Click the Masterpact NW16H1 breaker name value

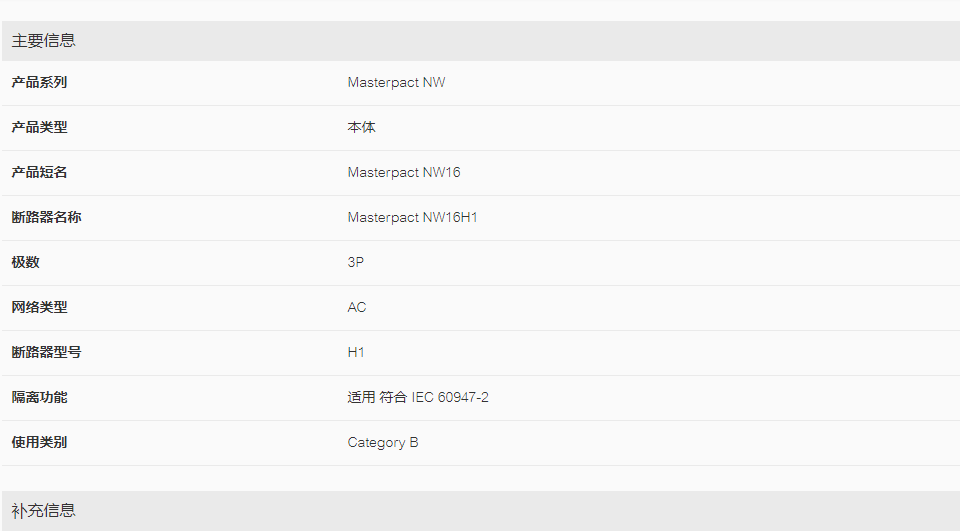[412, 217]
